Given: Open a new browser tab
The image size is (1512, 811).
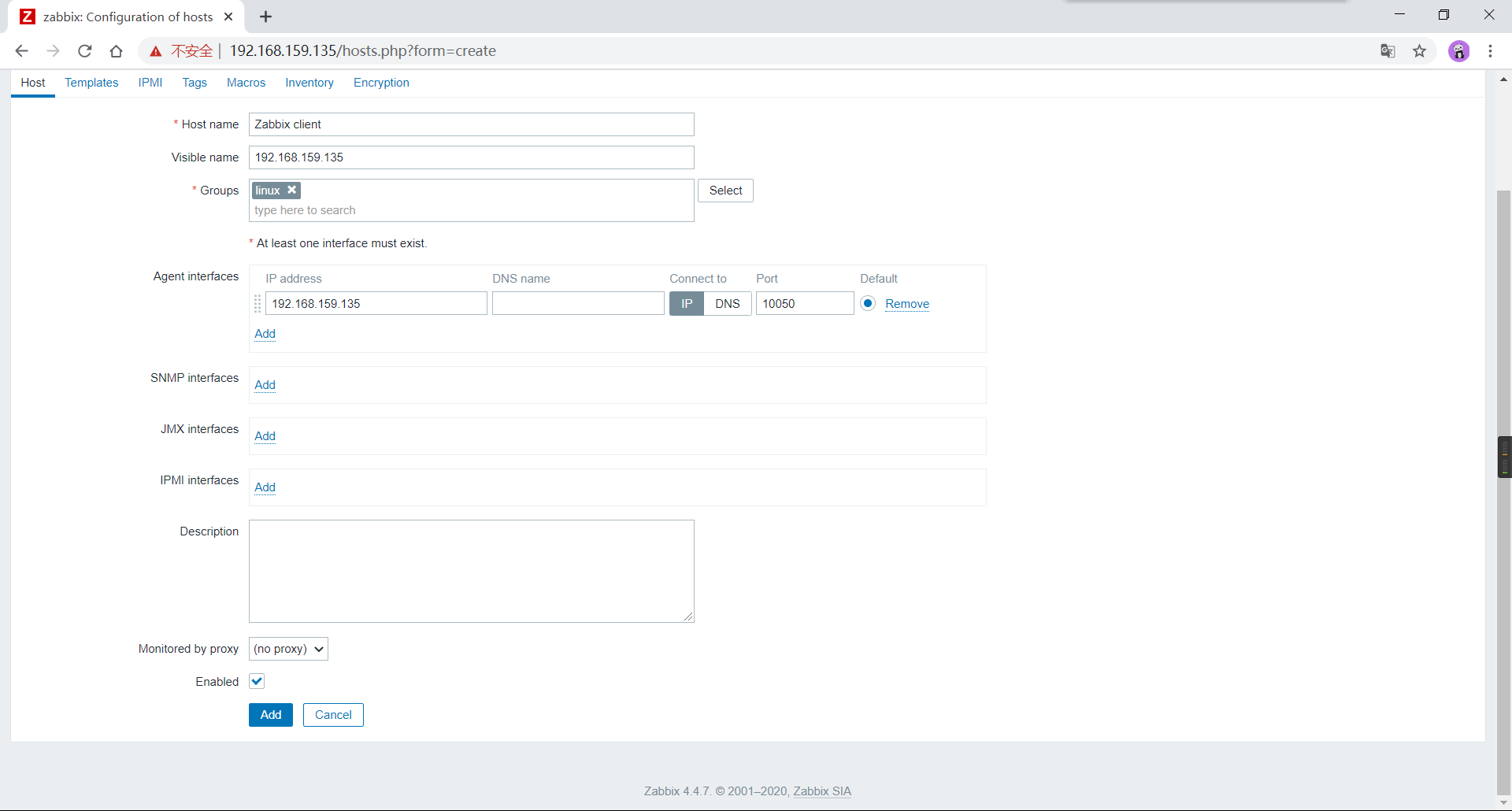Looking at the screenshot, I should [x=266, y=17].
